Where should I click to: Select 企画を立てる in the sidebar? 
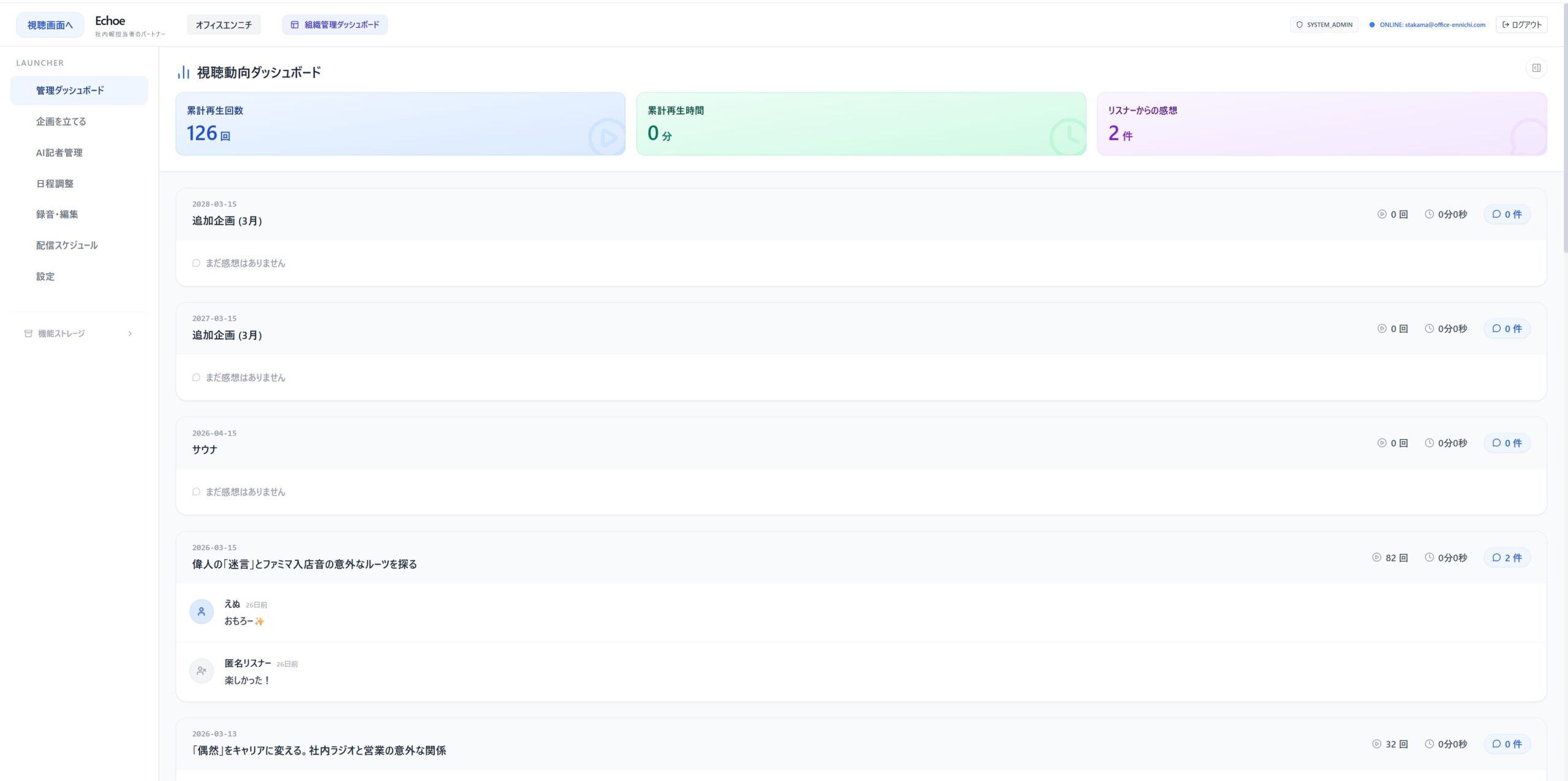tap(61, 121)
